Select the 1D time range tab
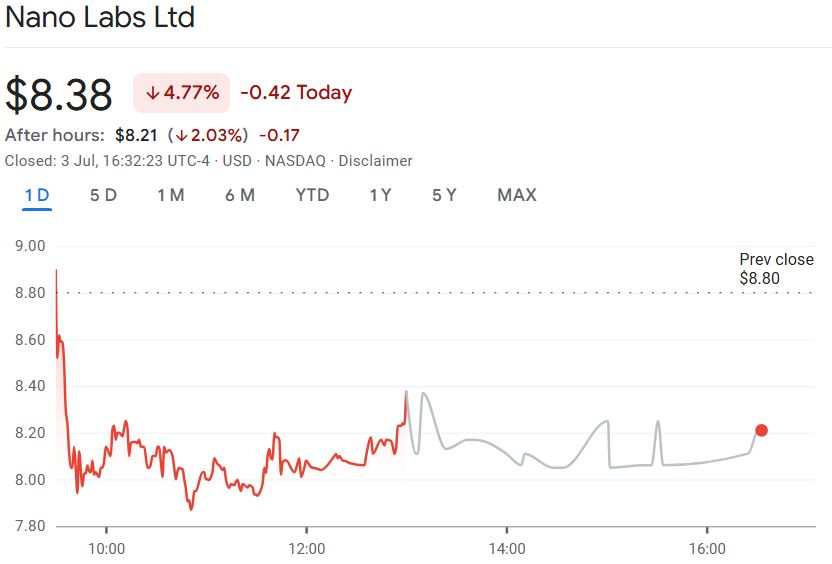The image size is (832, 564). (x=37, y=195)
